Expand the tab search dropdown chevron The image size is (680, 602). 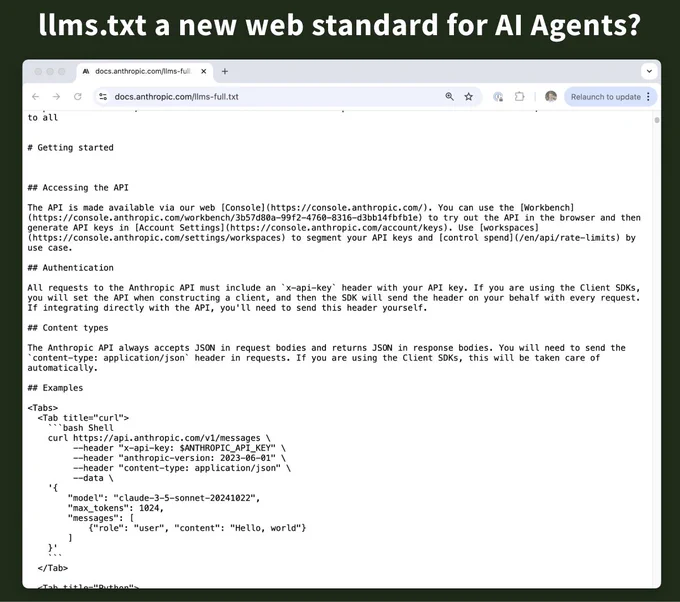pos(649,71)
